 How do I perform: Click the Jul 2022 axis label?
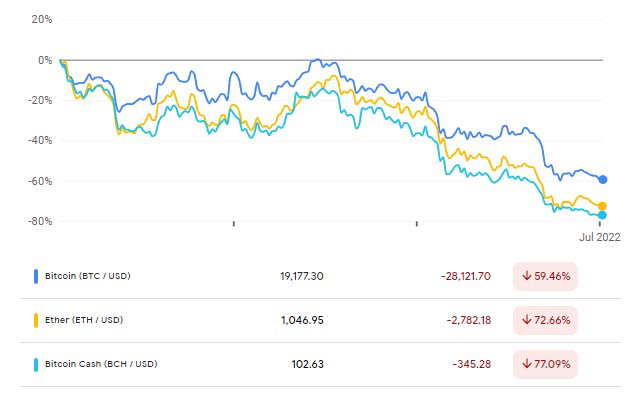(x=600, y=237)
